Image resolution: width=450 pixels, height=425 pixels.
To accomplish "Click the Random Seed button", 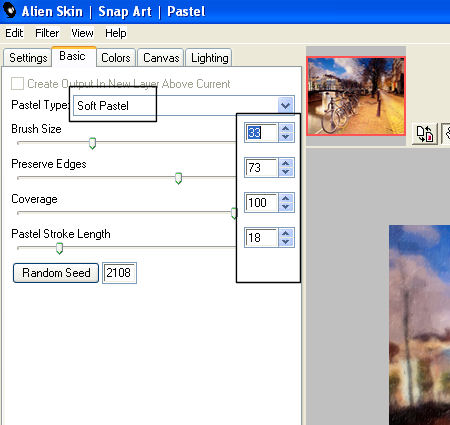I will (x=56, y=273).
